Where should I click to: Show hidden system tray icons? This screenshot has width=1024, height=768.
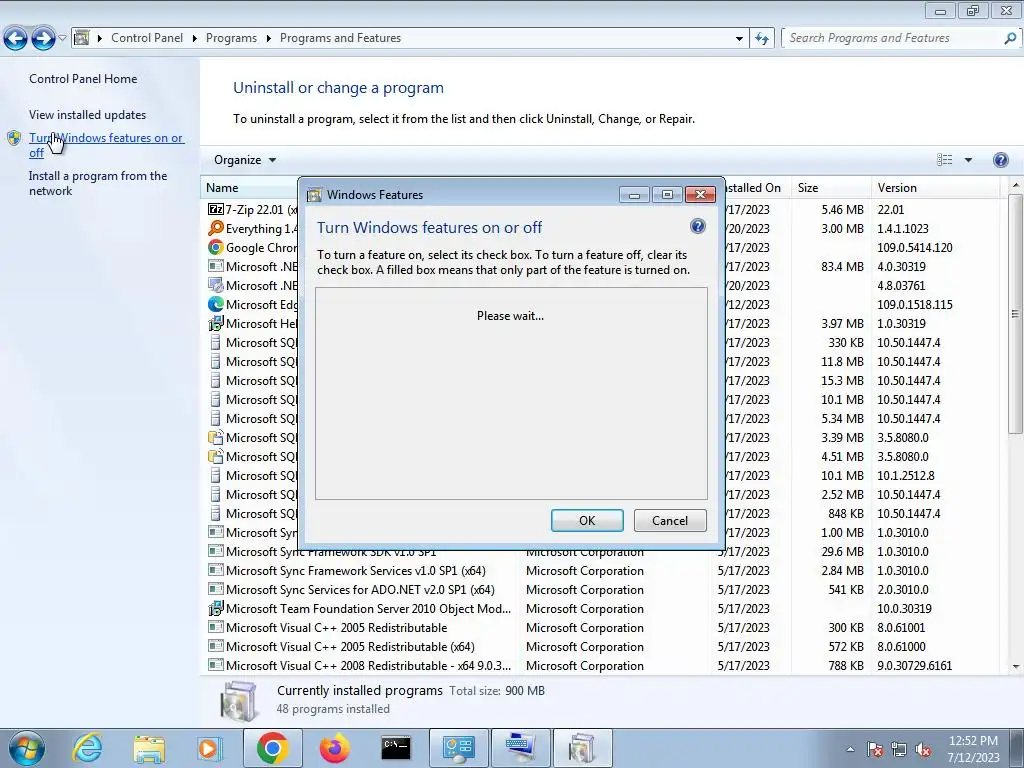(x=850, y=749)
